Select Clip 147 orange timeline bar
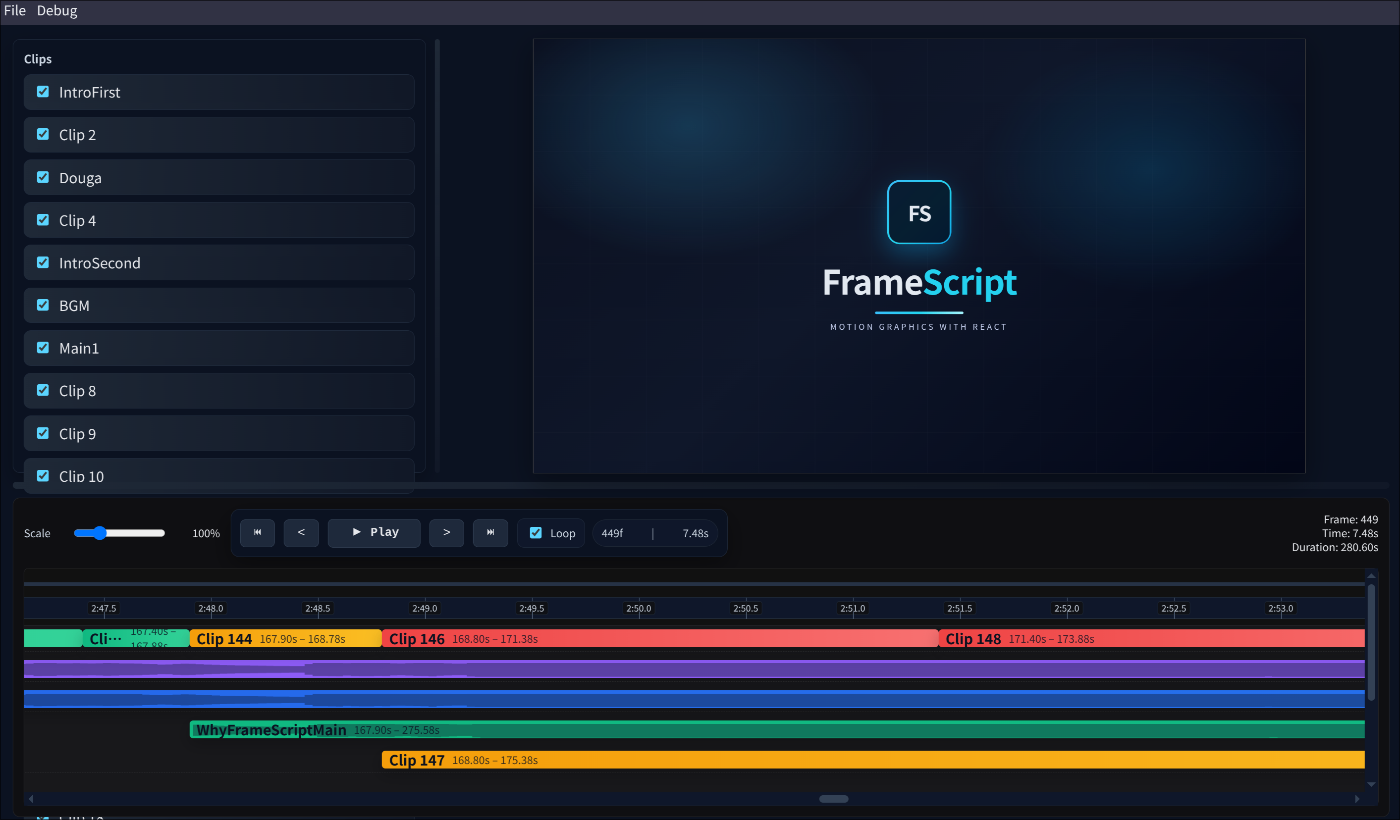This screenshot has height=820, width=1400. tap(873, 760)
